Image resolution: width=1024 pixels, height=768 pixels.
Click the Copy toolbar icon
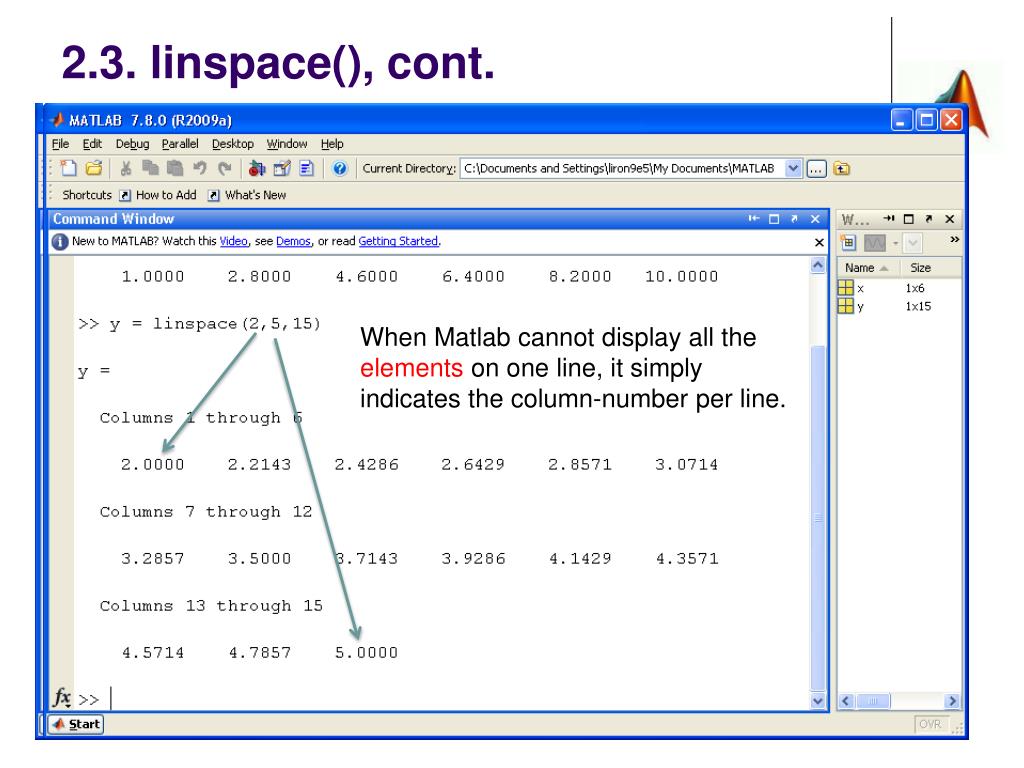(150, 168)
